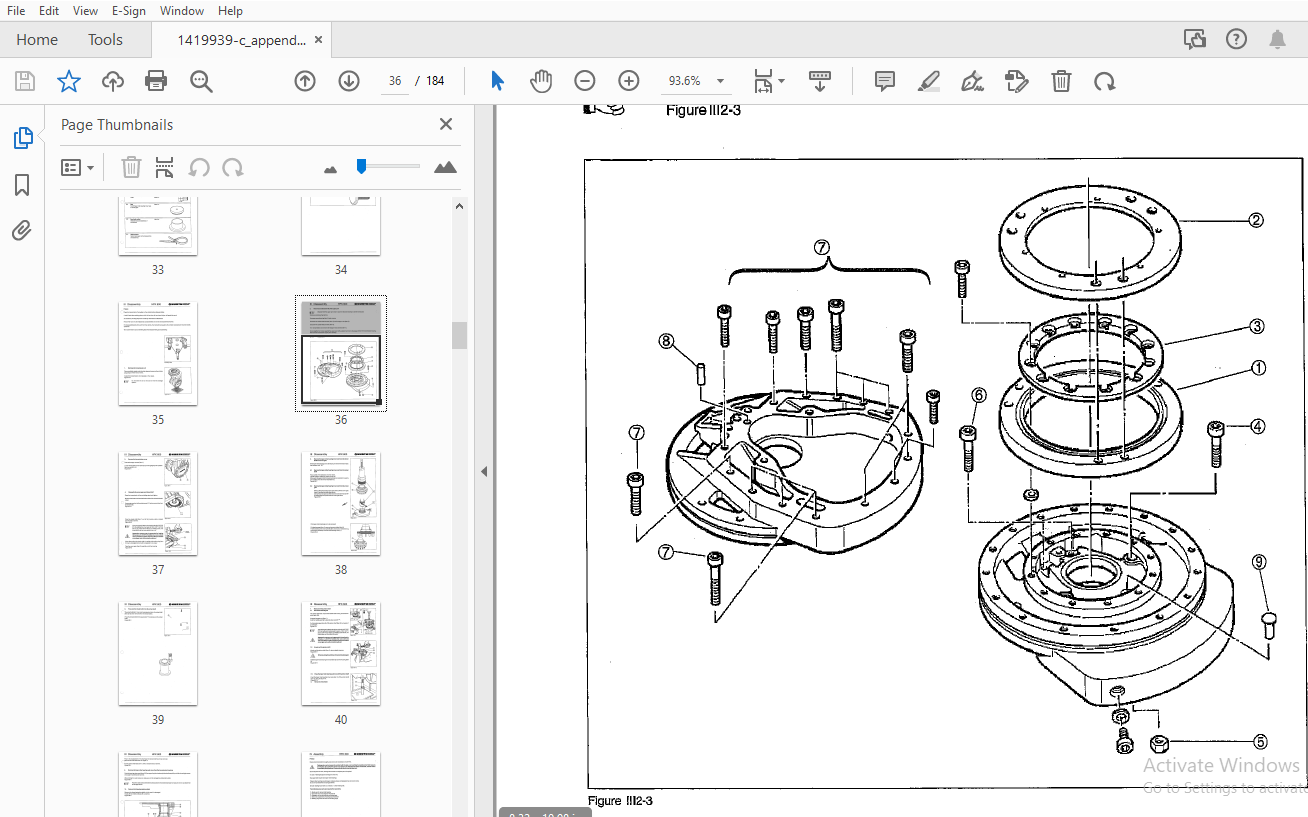Zoom out with the minus button
This screenshot has width=1308, height=817.
click(585, 81)
